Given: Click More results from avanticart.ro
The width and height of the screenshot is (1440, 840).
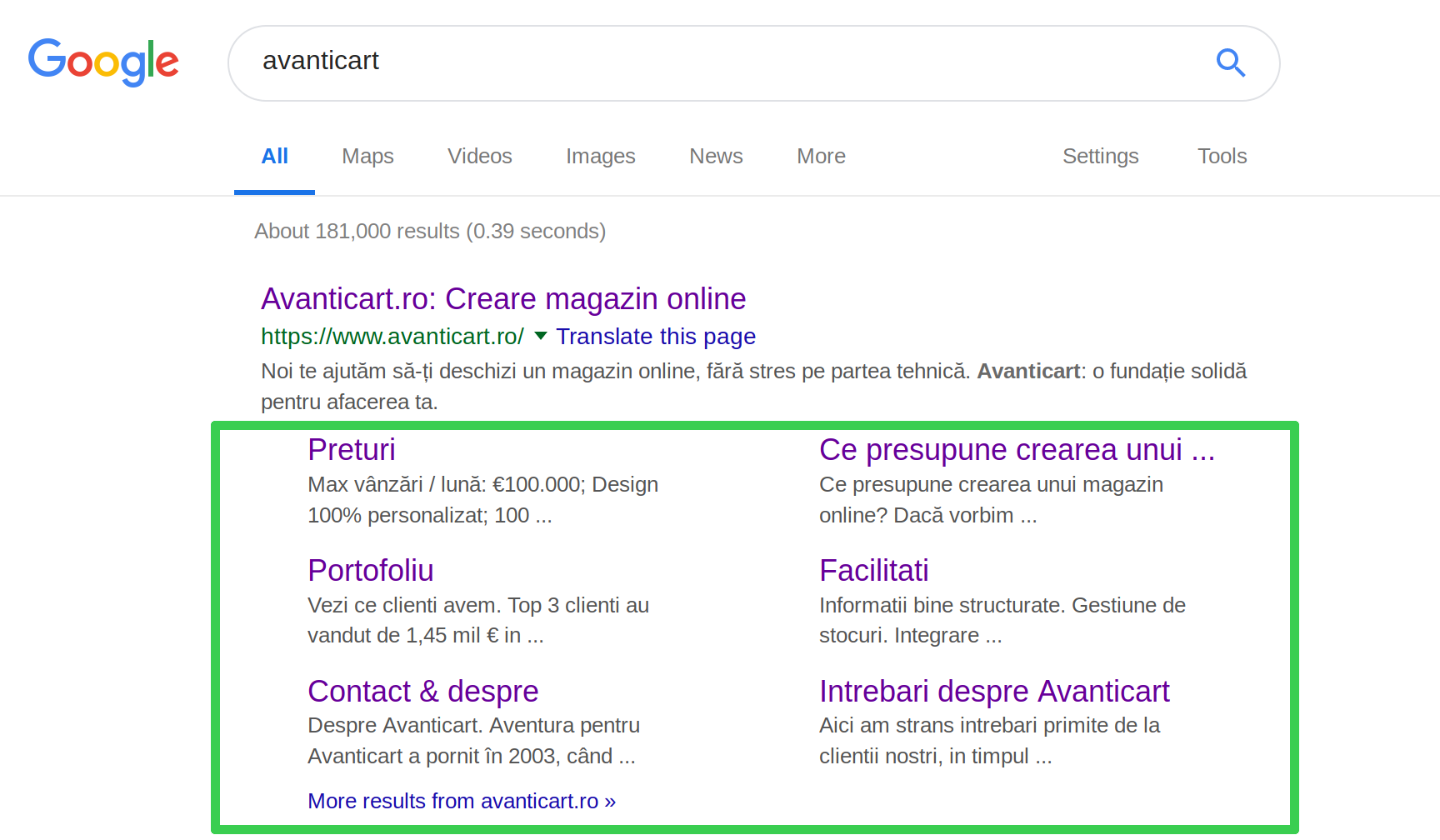Looking at the screenshot, I should coord(462,802).
